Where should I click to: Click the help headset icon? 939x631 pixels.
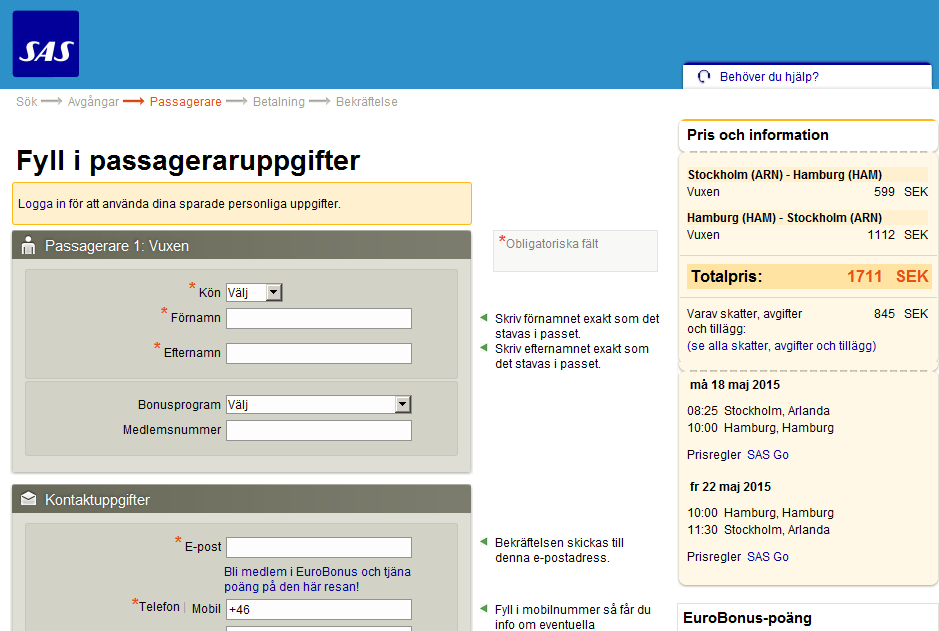[x=704, y=77]
